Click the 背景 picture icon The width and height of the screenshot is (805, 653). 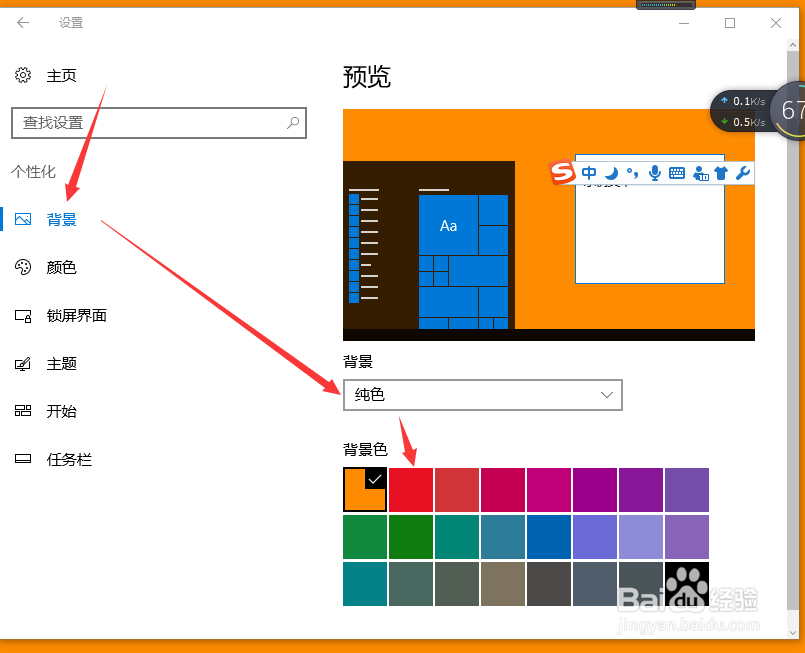click(23, 219)
